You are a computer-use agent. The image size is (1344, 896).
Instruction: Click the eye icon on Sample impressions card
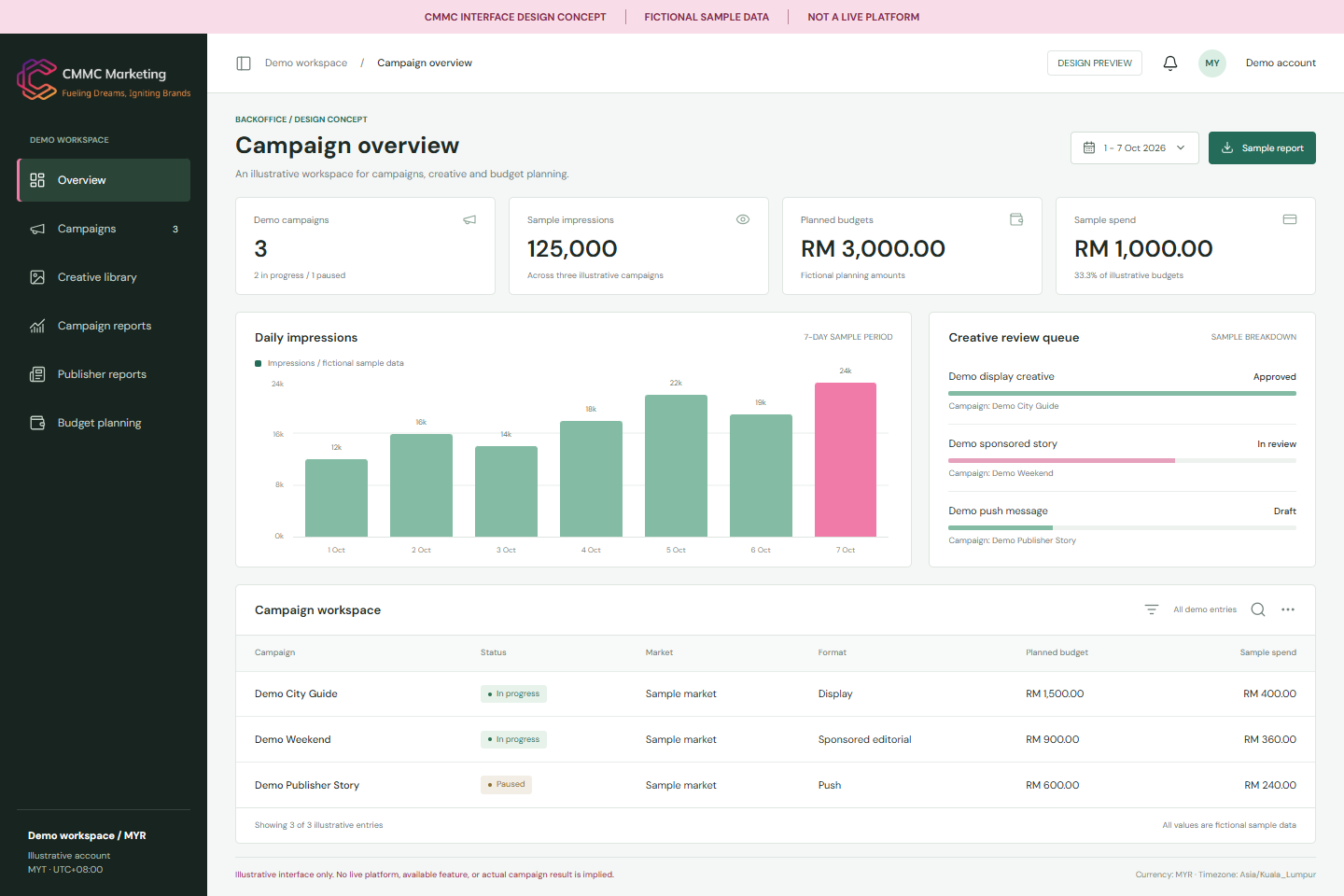(743, 219)
